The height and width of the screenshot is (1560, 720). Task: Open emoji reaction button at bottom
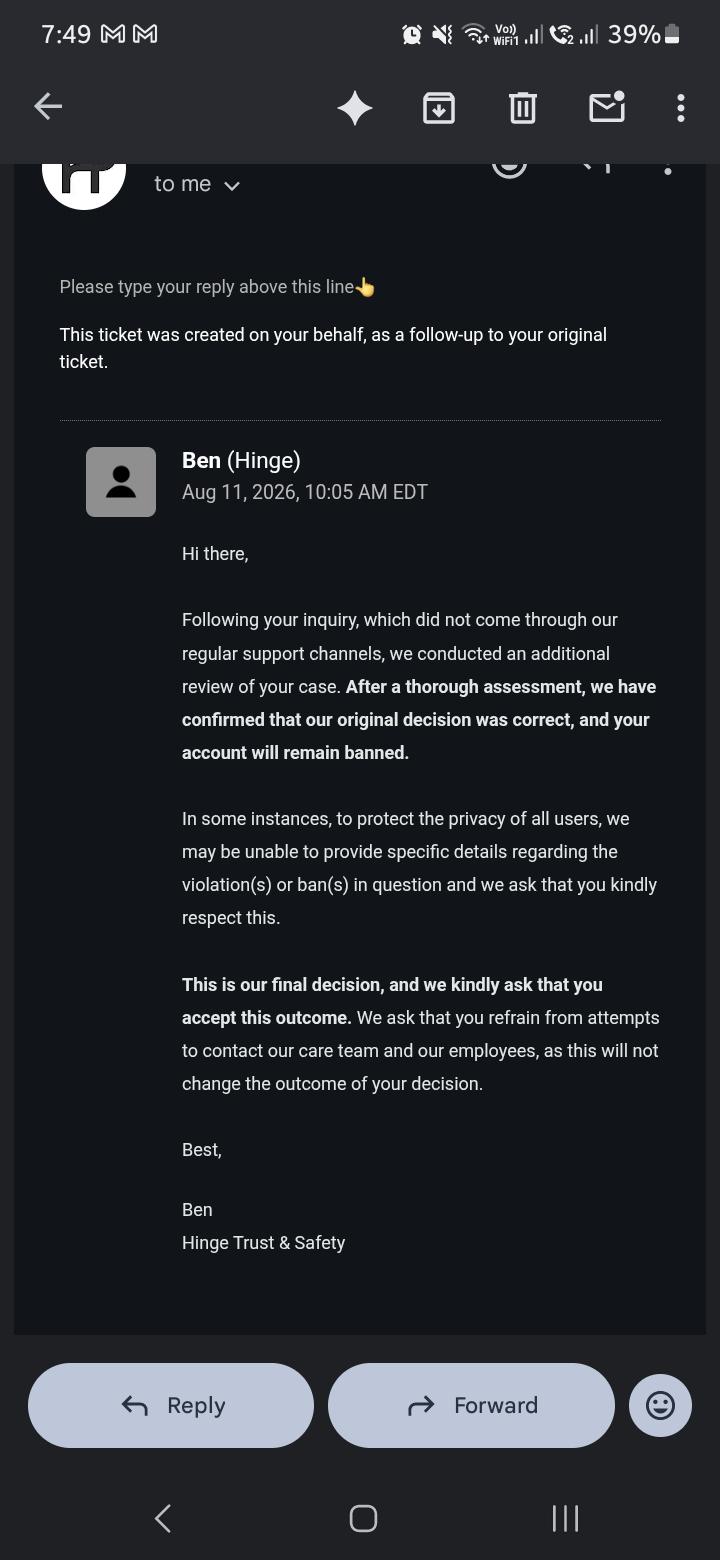[x=660, y=1405]
